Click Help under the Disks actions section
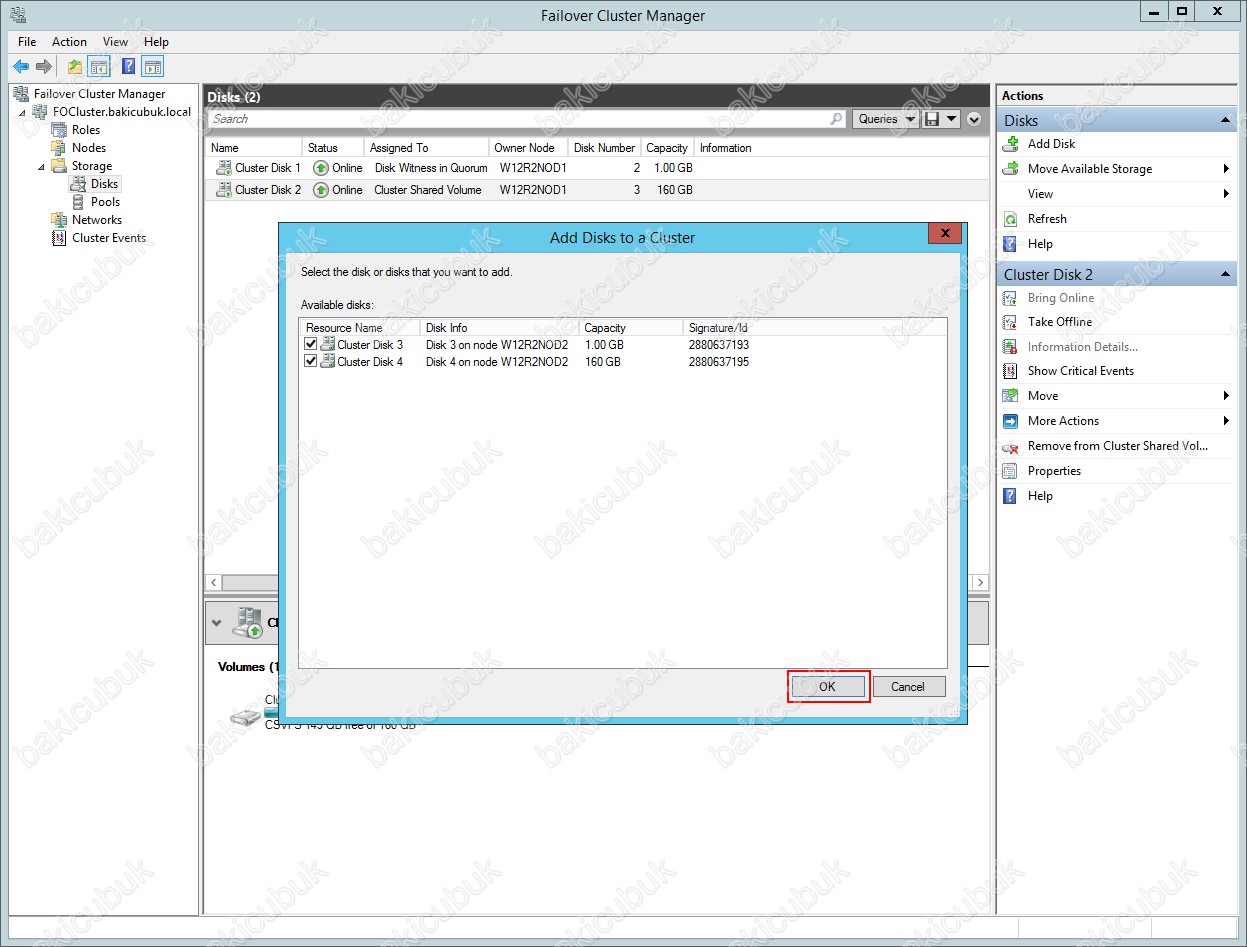 (1040, 244)
